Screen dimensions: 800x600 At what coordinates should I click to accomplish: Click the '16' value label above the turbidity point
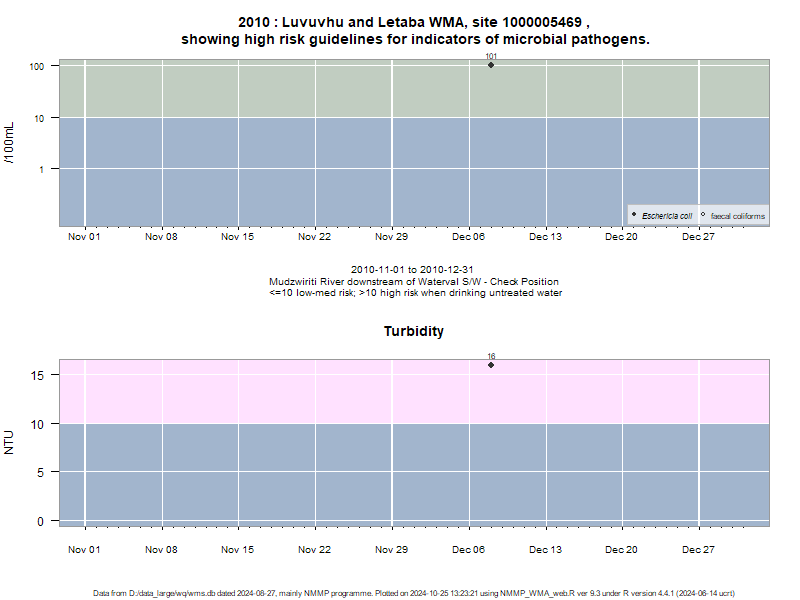point(491,356)
